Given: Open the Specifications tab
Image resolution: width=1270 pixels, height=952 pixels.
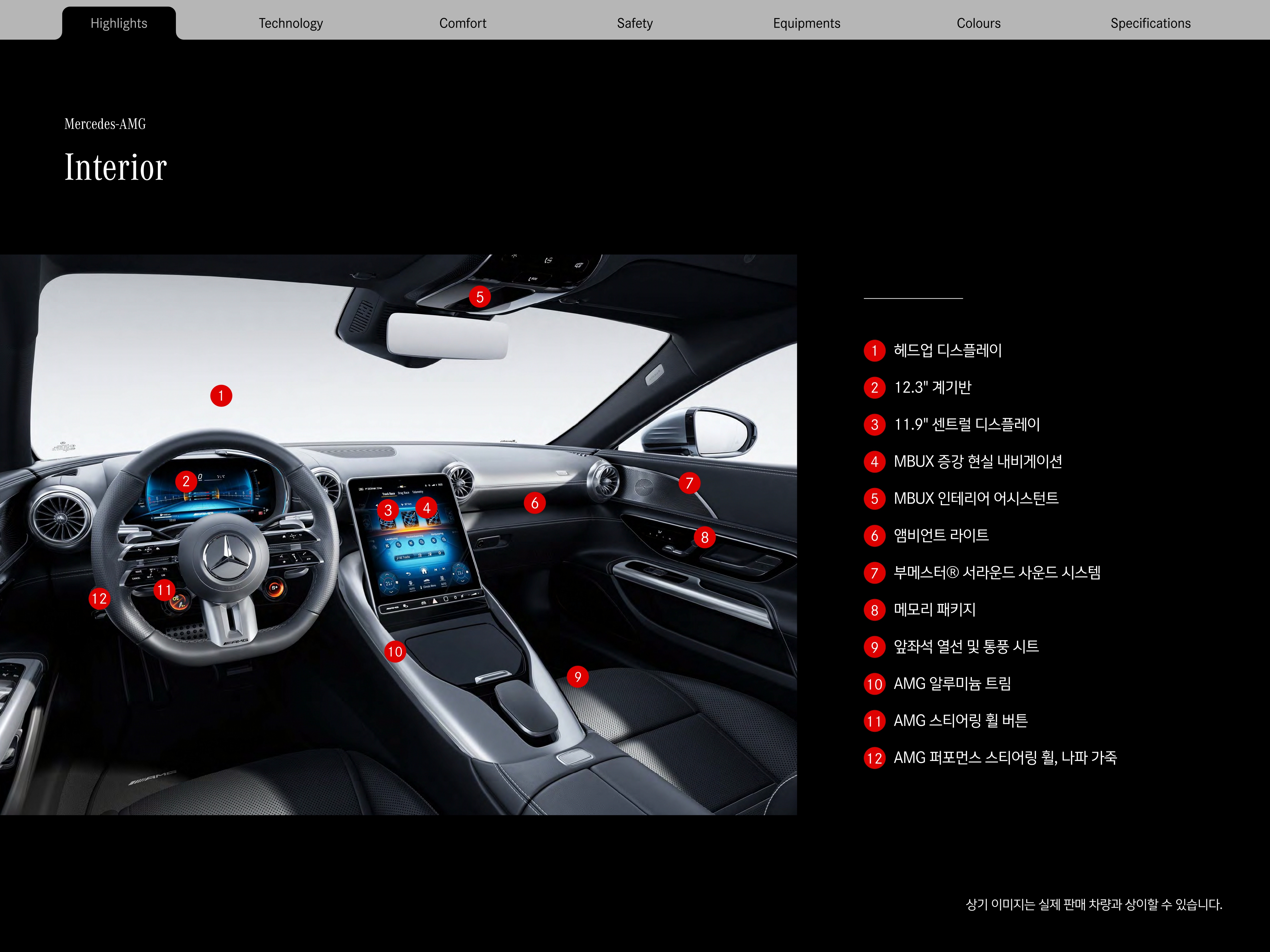Looking at the screenshot, I should 1150,23.
